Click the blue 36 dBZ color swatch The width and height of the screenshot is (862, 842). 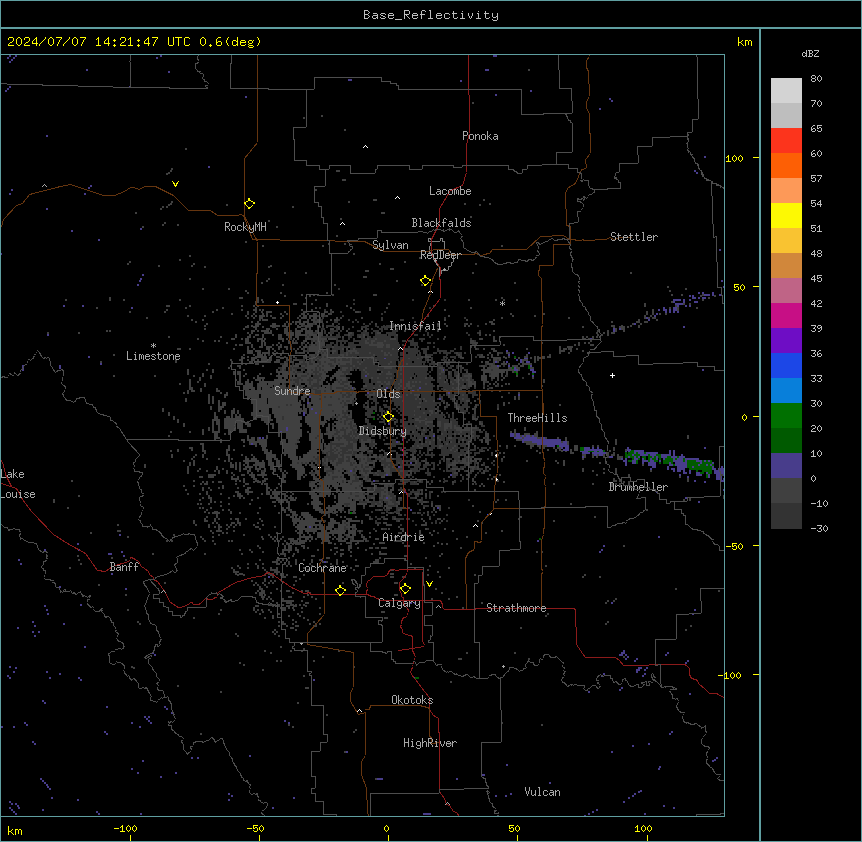(x=786, y=365)
